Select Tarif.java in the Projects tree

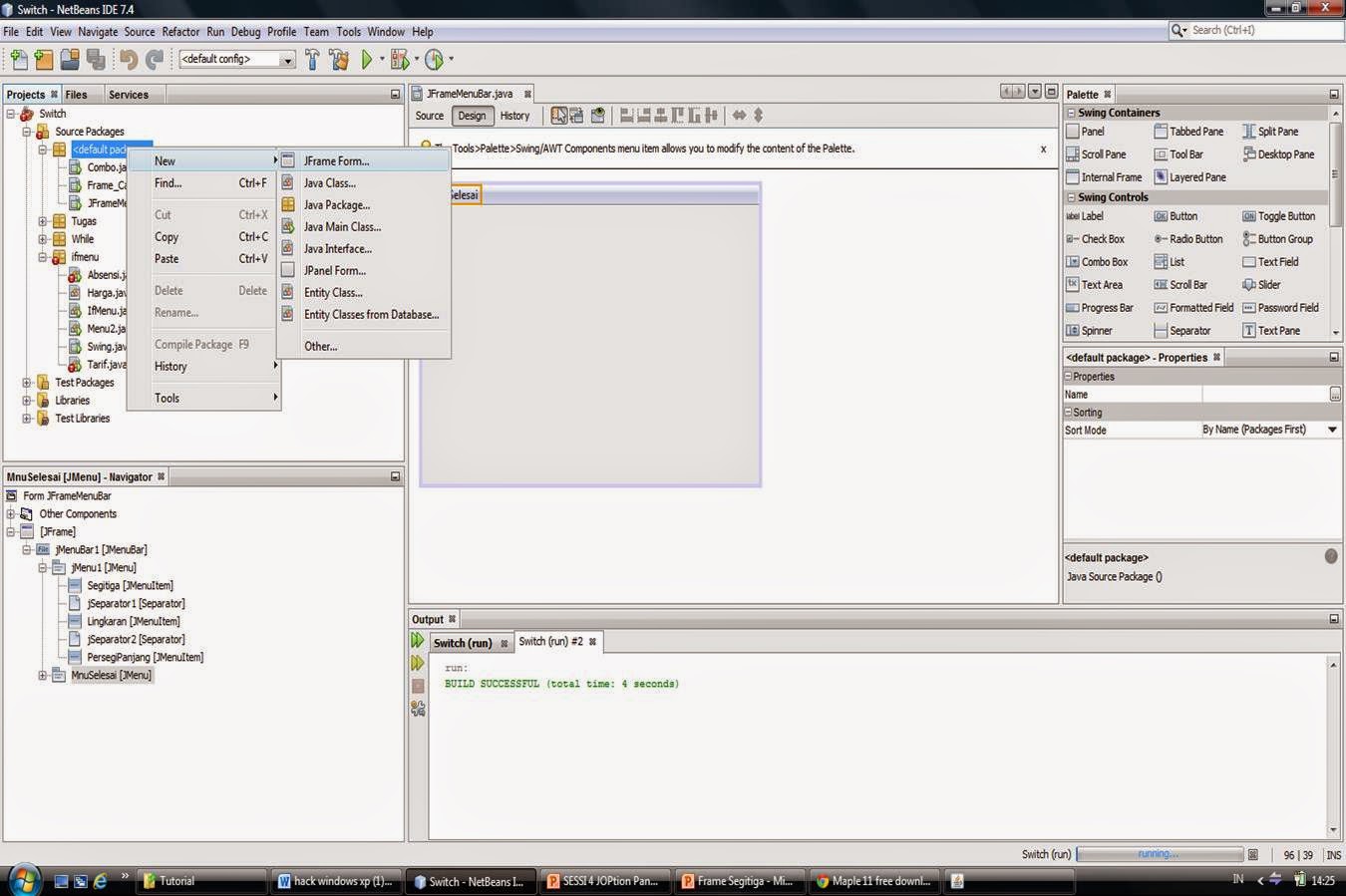pos(106,365)
